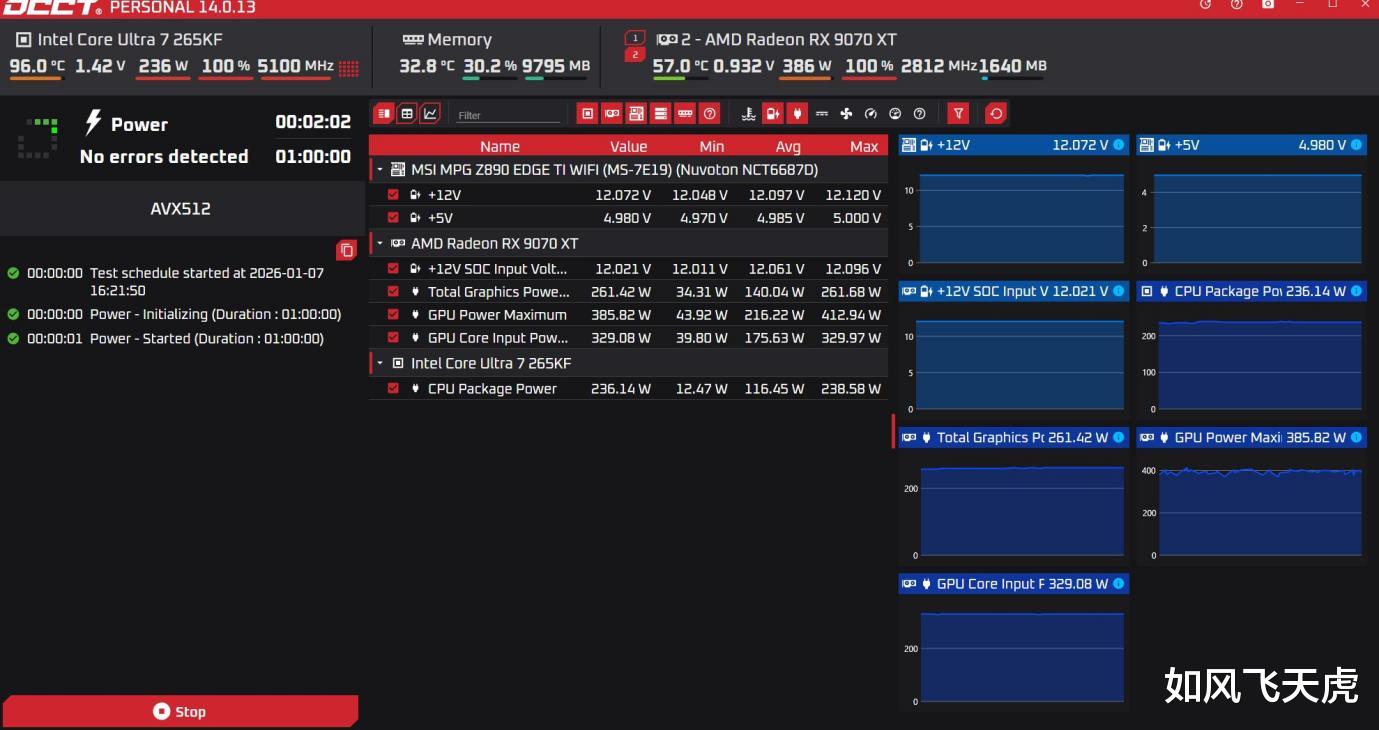Screen dimensions: 1379x730
Task: Stop the running power test
Action: [180, 711]
